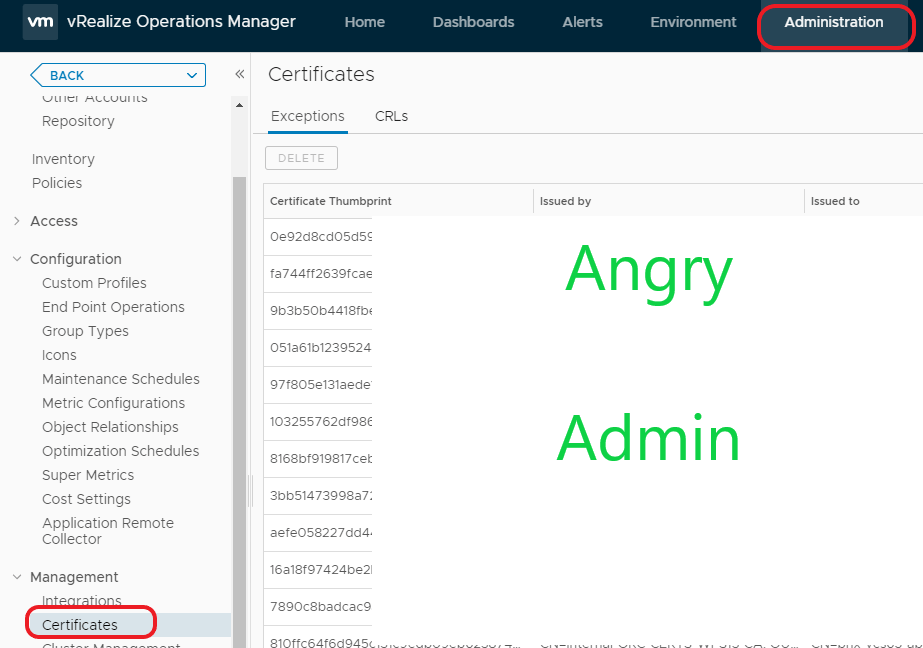Open the Home tab
The image size is (923, 648).
(x=364, y=22)
